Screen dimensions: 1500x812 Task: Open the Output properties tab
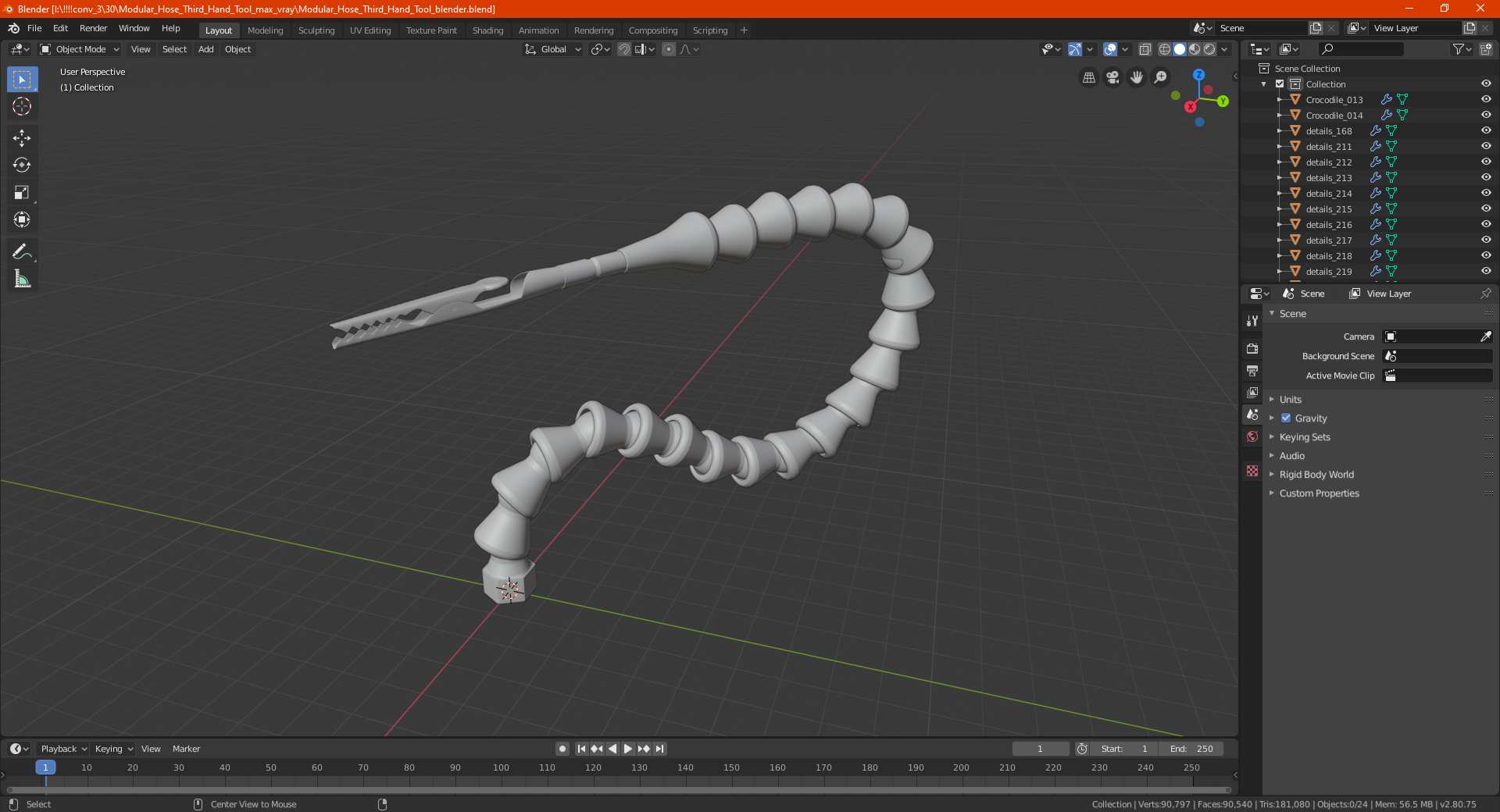coord(1252,370)
